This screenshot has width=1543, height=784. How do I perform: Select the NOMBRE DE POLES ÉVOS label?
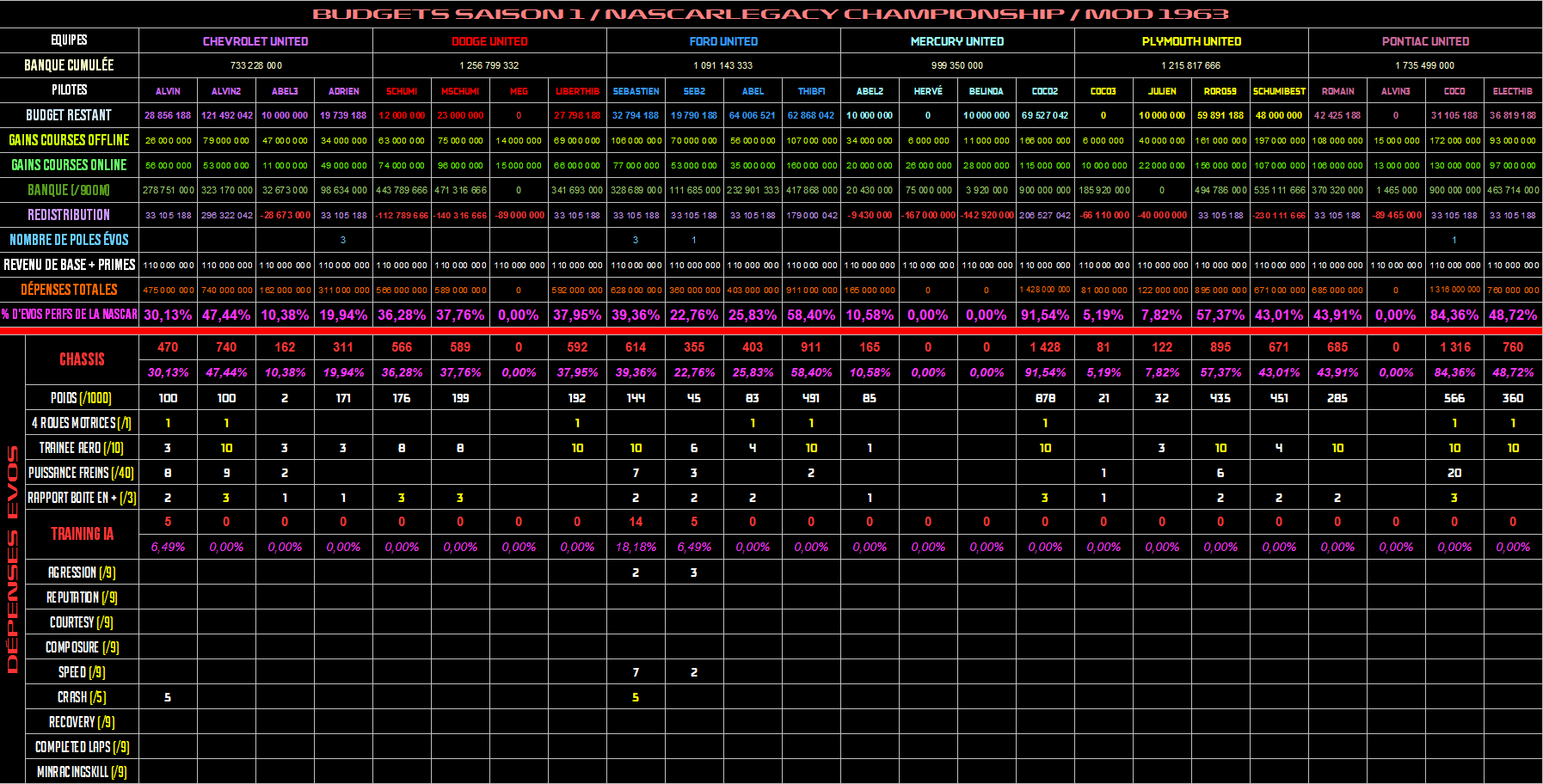click(x=69, y=240)
